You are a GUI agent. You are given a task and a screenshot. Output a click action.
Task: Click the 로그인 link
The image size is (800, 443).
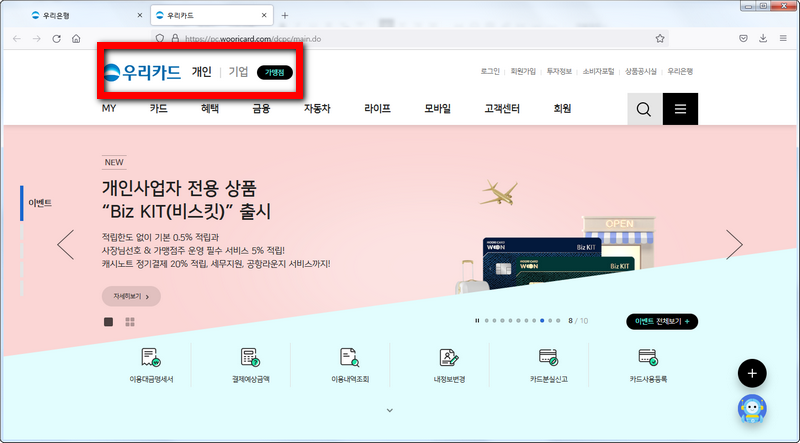[490, 71]
